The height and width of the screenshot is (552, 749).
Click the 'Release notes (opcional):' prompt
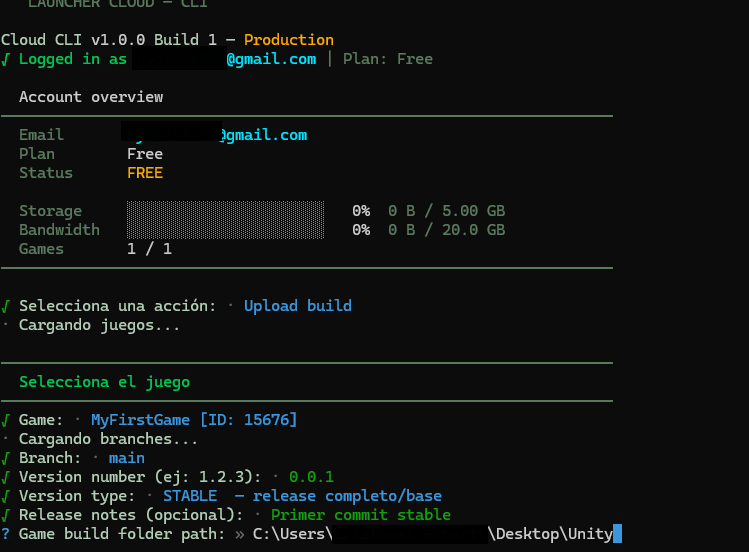[x=131, y=515]
